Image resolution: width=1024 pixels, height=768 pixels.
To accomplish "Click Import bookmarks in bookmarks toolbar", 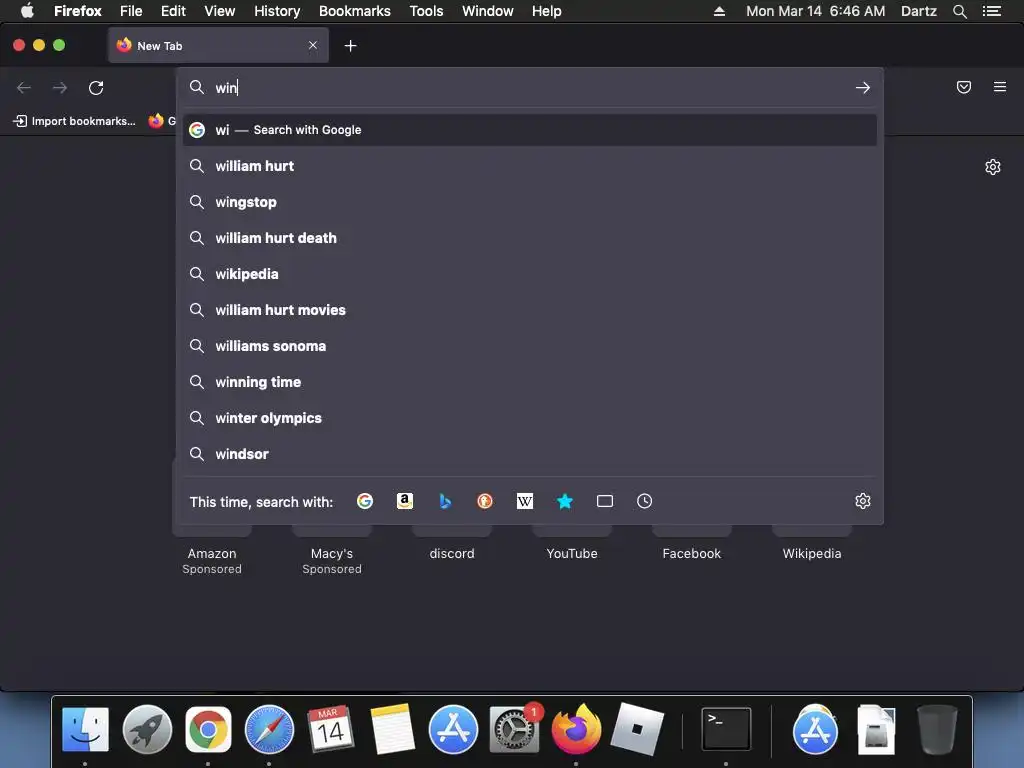I will 74,121.
